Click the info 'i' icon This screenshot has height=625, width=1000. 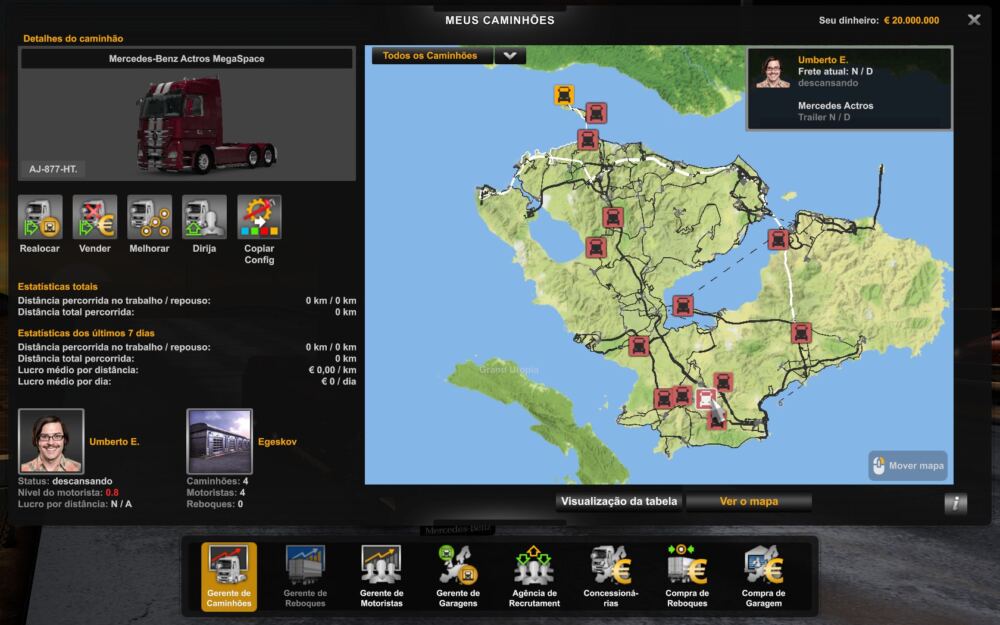pos(955,503)
